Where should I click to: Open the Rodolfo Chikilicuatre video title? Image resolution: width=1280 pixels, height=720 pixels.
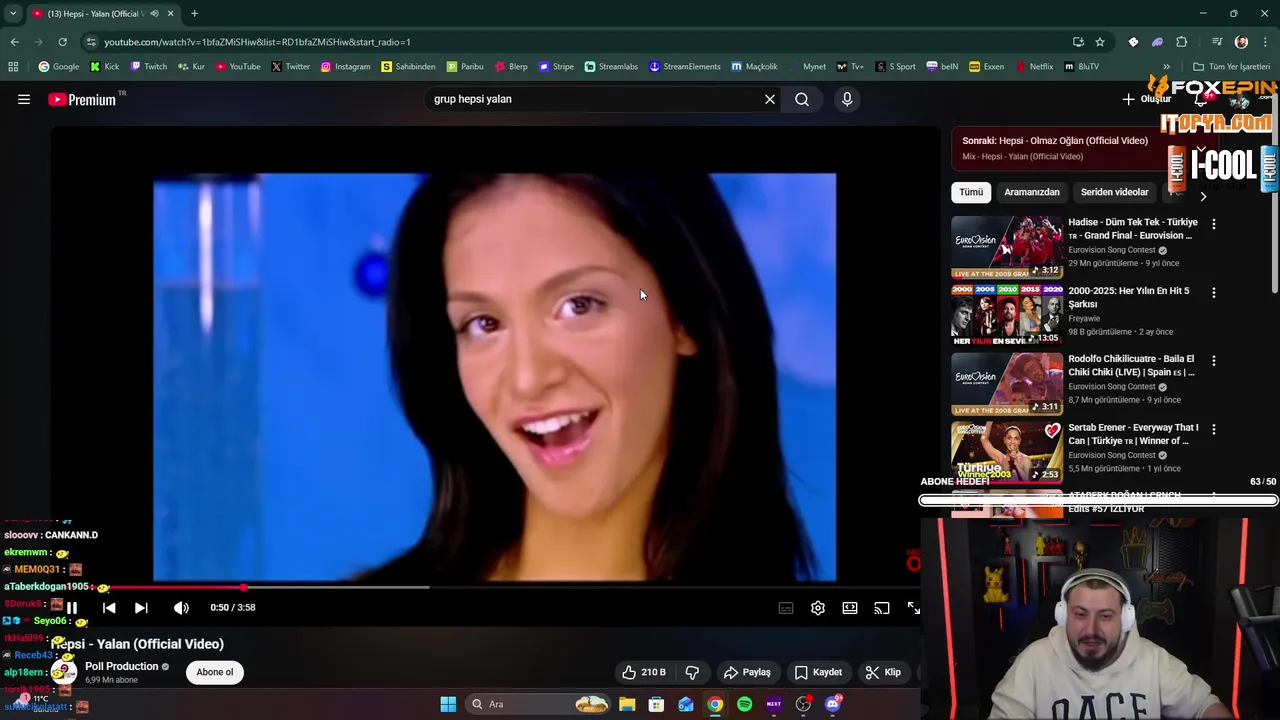coord(1131,365)
